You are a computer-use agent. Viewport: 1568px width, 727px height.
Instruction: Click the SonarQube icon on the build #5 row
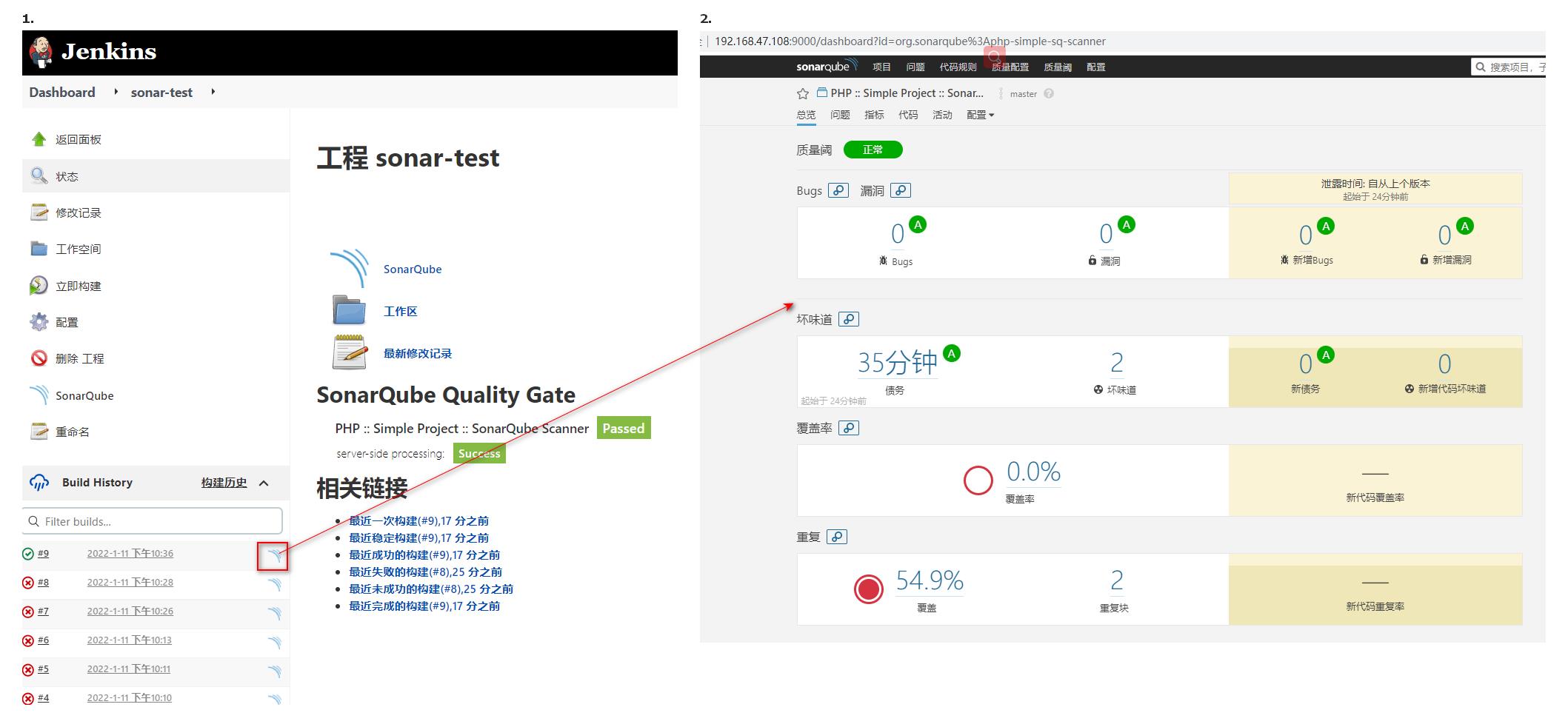275,671
